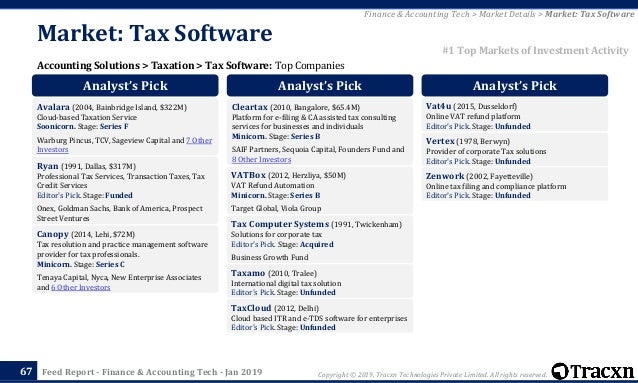Click 'Cloud-based Taxation Service' description

coord(87,117)
